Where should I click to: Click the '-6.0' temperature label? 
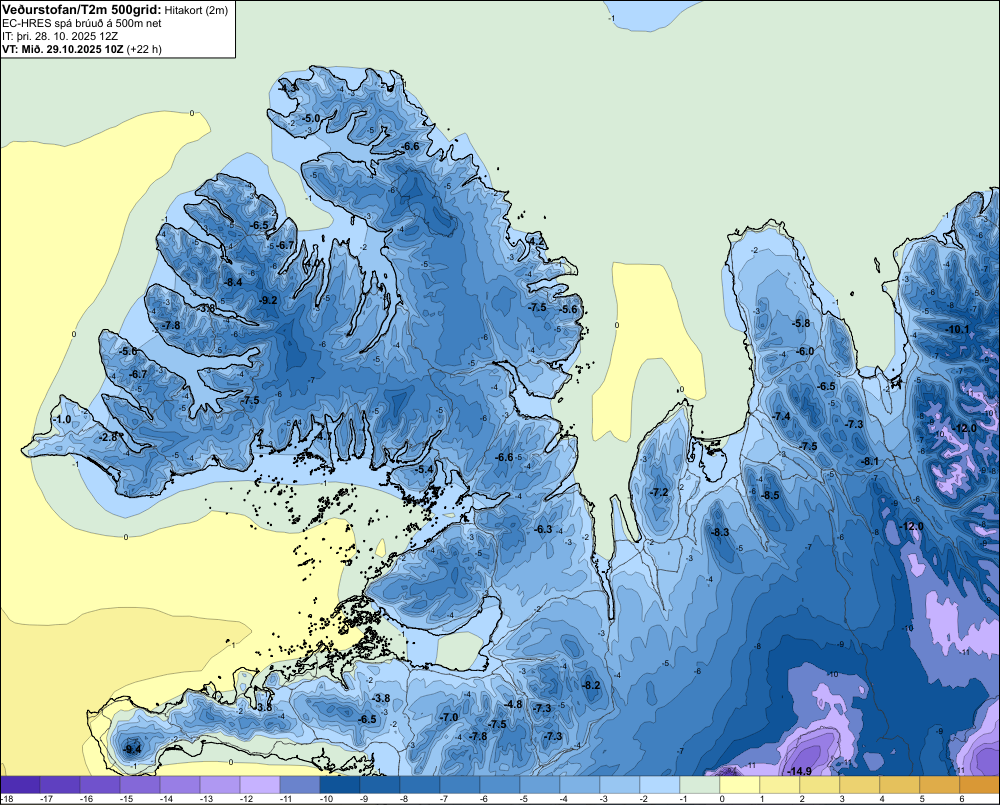click(x=805, y=351)
